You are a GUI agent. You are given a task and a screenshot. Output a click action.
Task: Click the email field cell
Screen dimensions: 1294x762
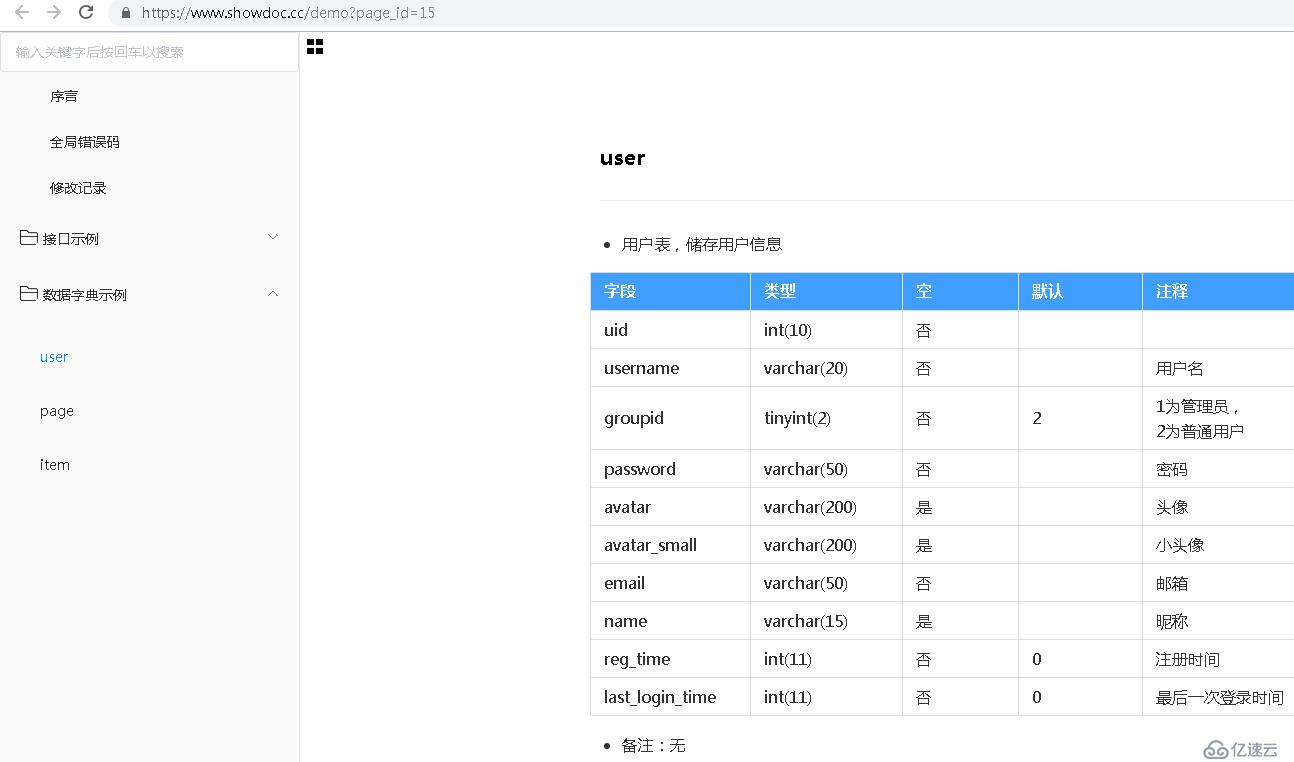pyautogui.click(x=671, y=583)
